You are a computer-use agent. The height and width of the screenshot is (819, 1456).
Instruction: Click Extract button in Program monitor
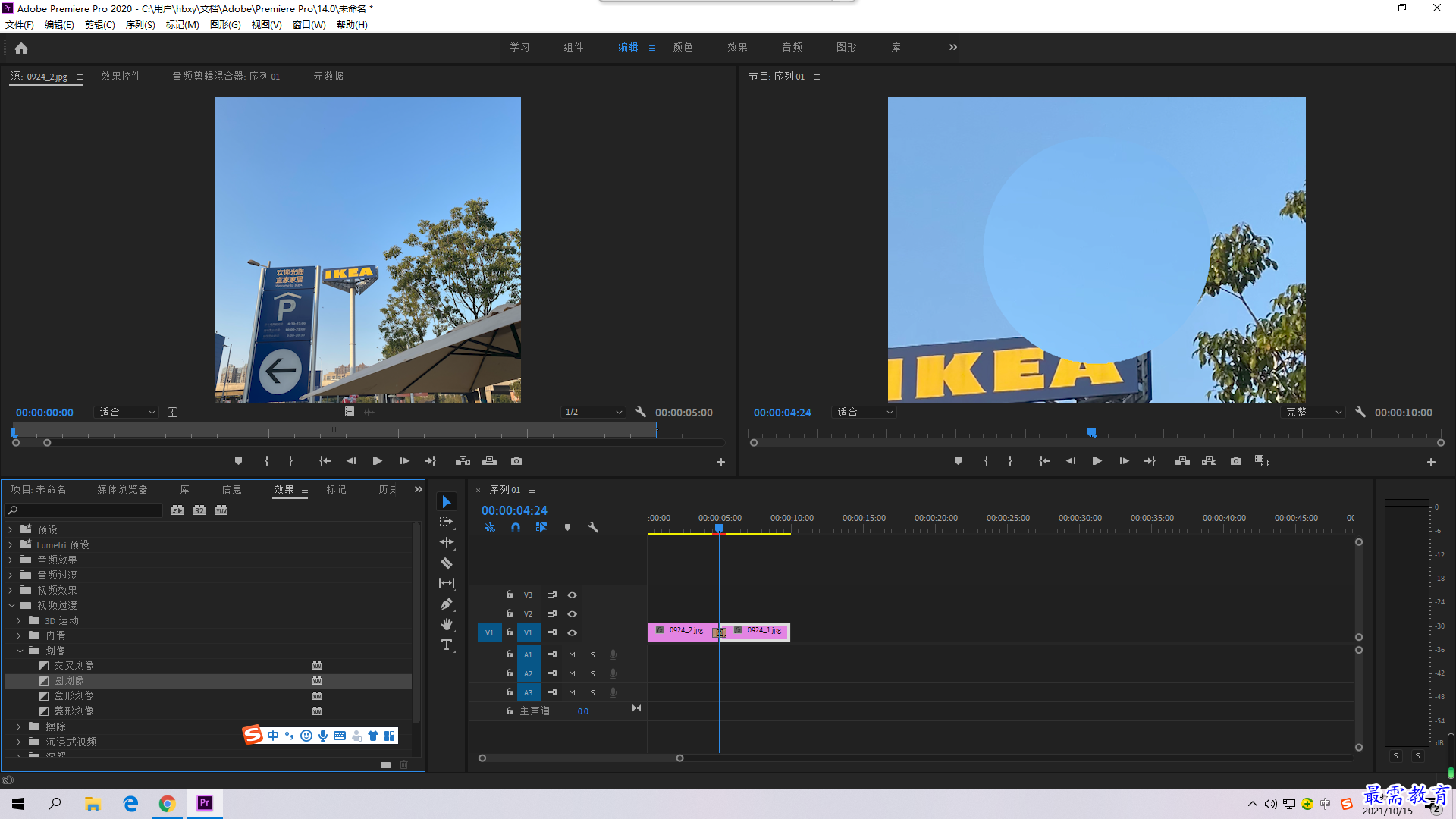(x=1209, y=461)
